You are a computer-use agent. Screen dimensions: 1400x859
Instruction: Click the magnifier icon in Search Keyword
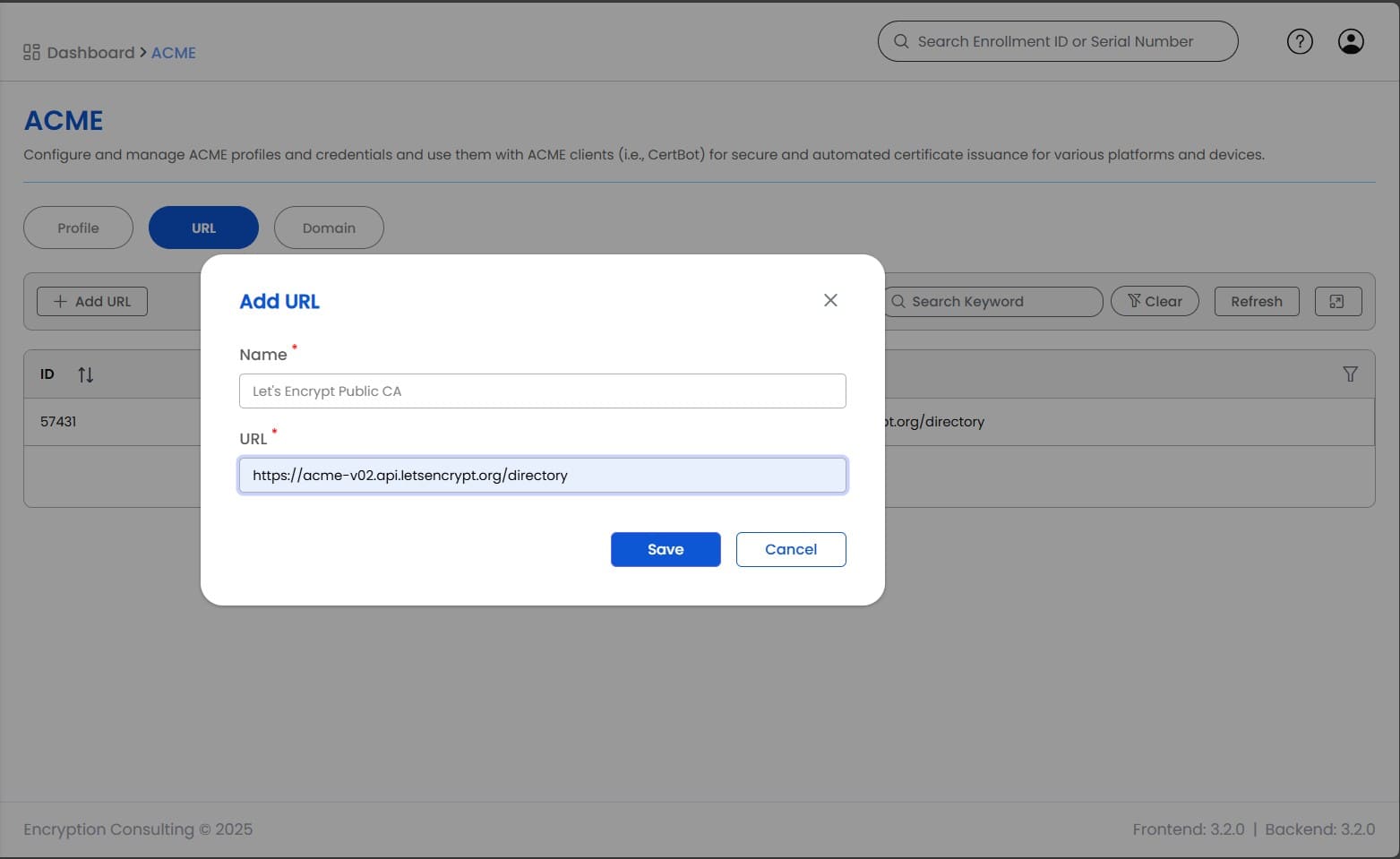[x=898, y=302]
